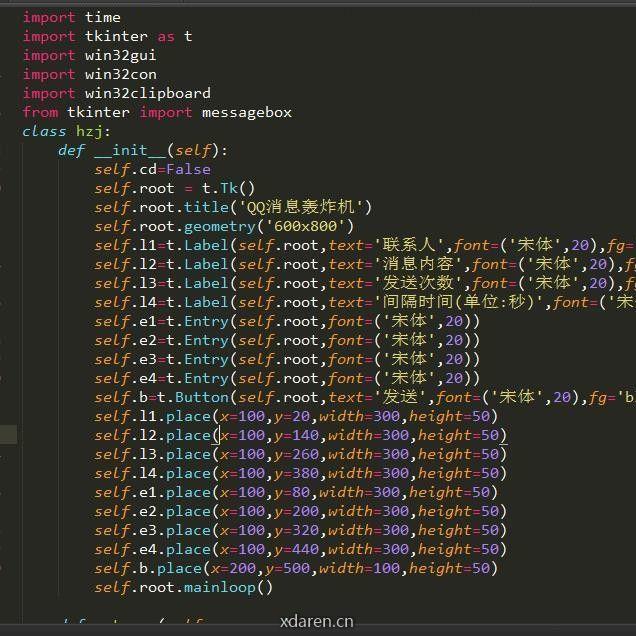Click the 'self.root.mainloop()' call
This screenshot has width=636, height=636.
pyautogui.click(x=183, y=587)
